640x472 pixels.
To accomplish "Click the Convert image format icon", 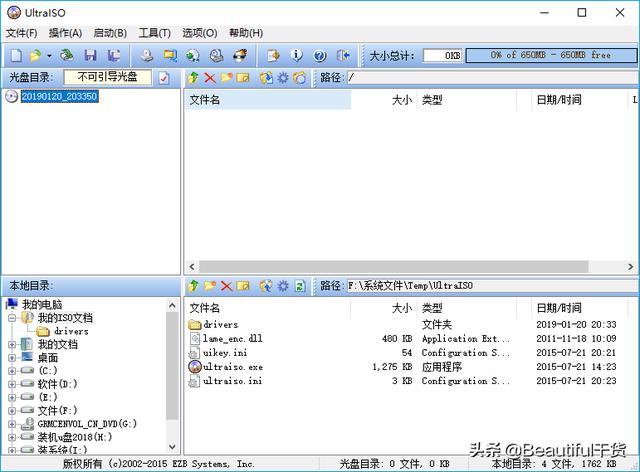I will pyautogui.click(x=193, y=55).
